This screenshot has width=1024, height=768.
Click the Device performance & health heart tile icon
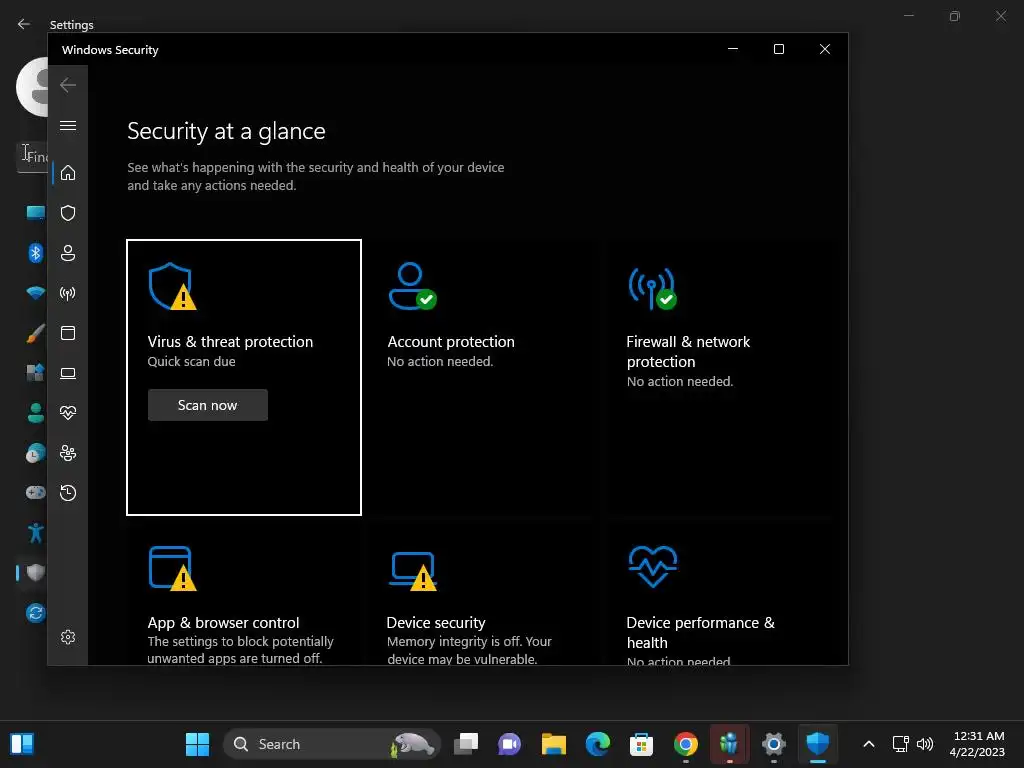pos(652,567)
